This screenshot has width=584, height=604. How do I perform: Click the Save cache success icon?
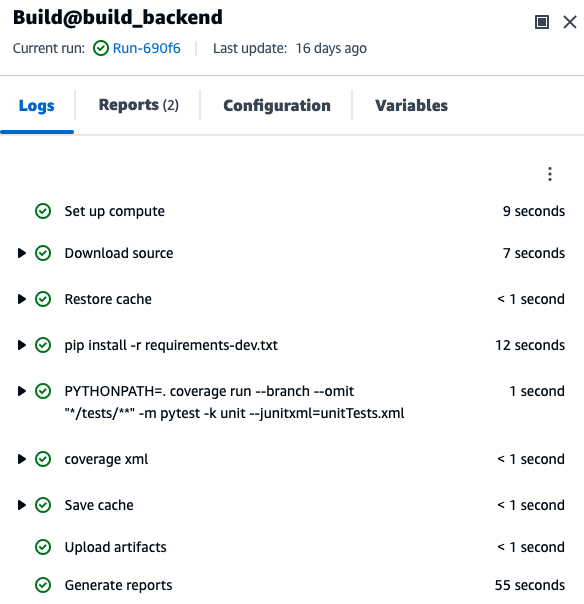click(43, 505)
